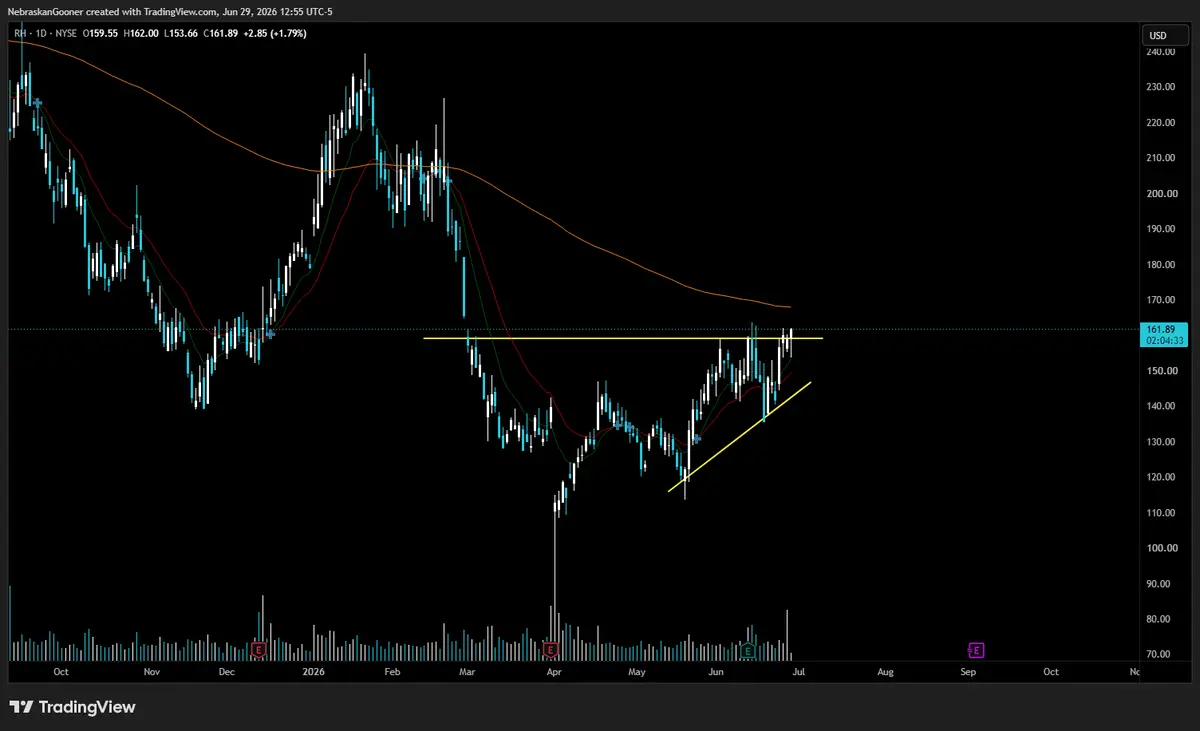Click the April red earnings E marker

550,650
